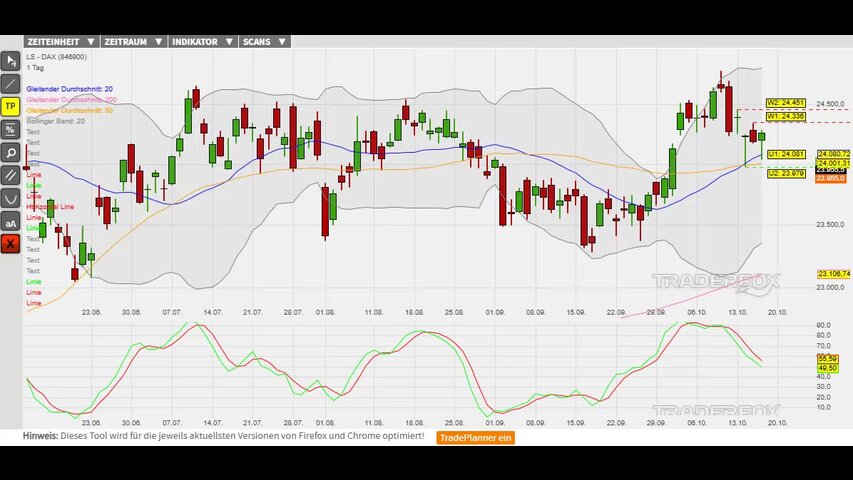Screen dimensions: 853x480
Task: Open the ZEITRAUM dropdown menu
Action: coord(132,42)
